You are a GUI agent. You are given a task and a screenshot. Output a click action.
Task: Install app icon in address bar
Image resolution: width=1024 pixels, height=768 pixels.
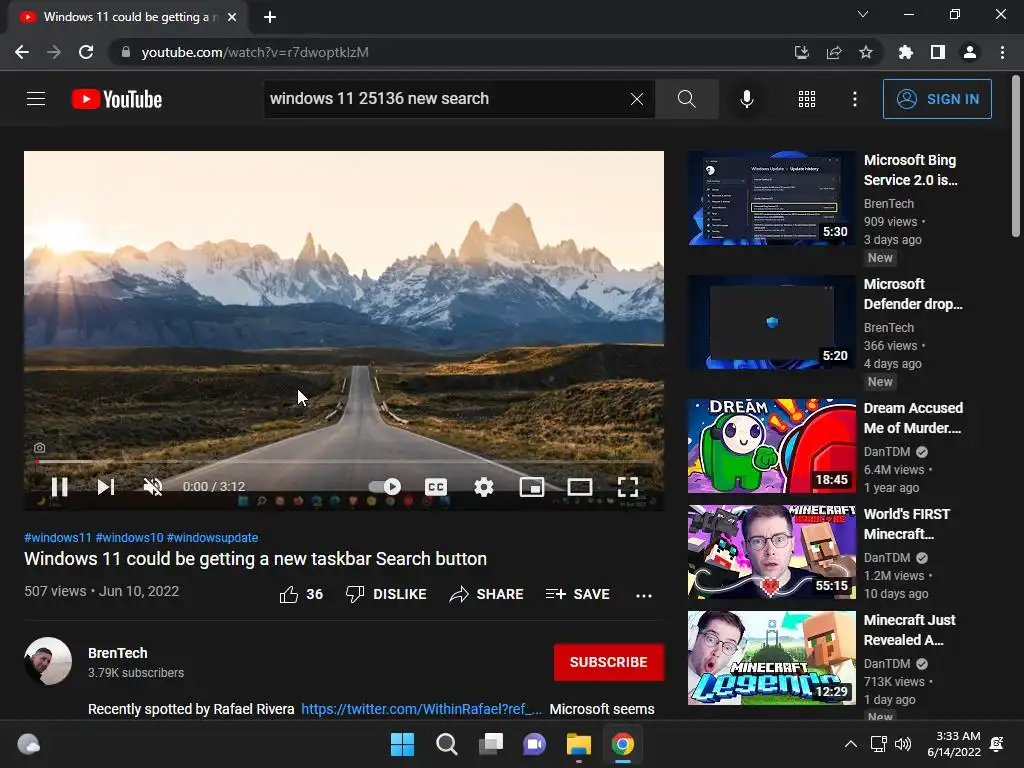[801, 52]
